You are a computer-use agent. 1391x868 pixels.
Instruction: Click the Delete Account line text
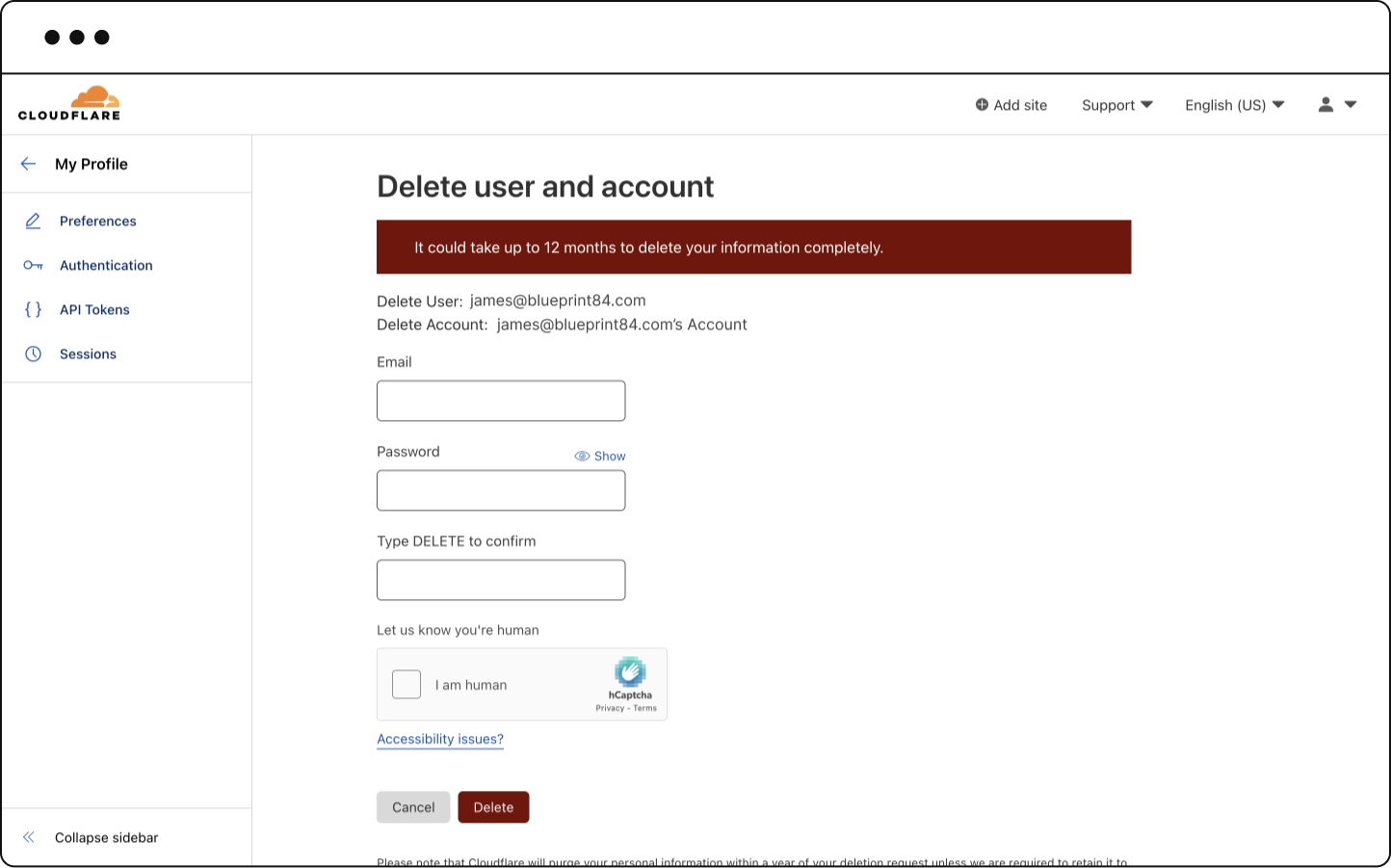562,325
